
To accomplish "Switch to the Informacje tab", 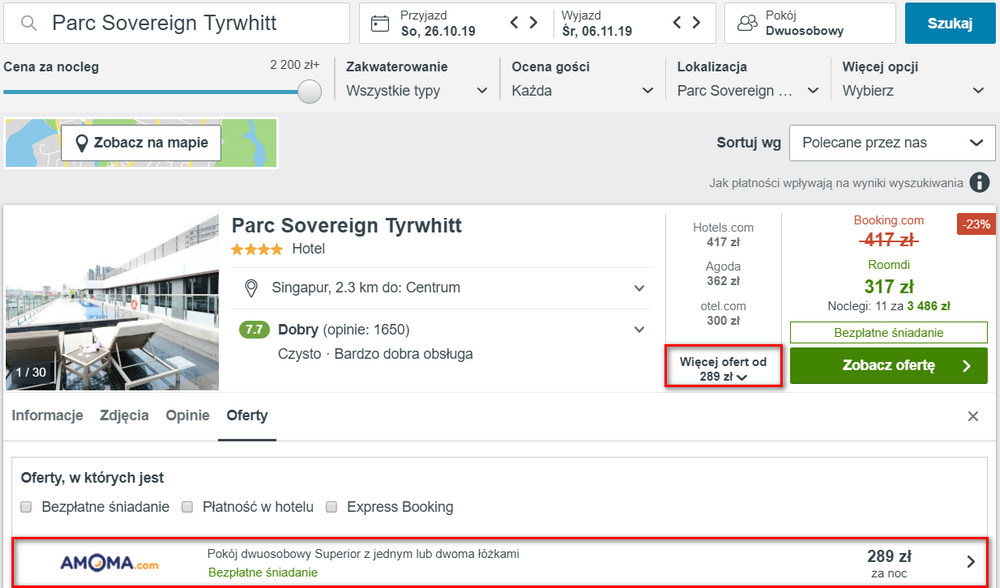I will coord(47,416).
